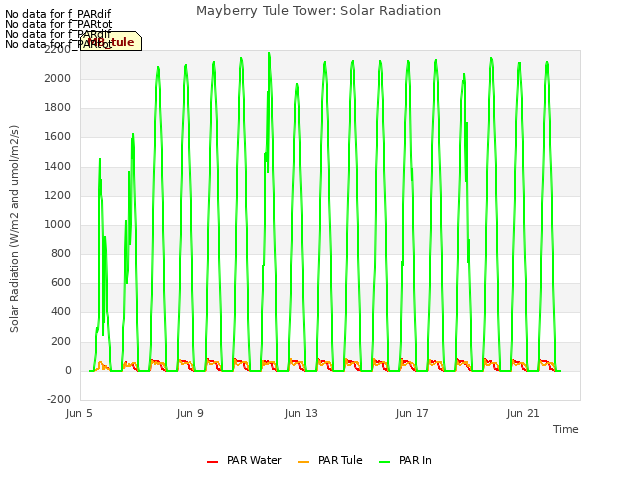This screenshot has height=480, width=640.
Task: Click the chart title Mayberry Tule Tower
Action: [318, 11]
